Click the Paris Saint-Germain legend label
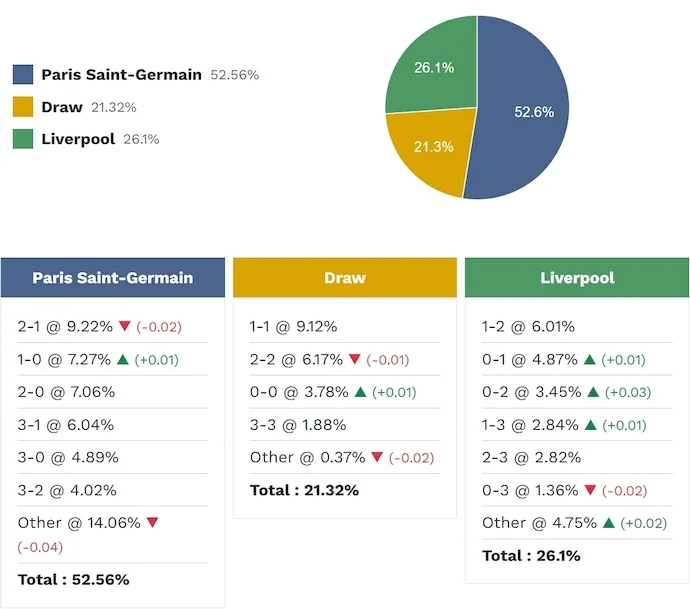The height and width of the screenshot is (609, 690). [121, 75]
